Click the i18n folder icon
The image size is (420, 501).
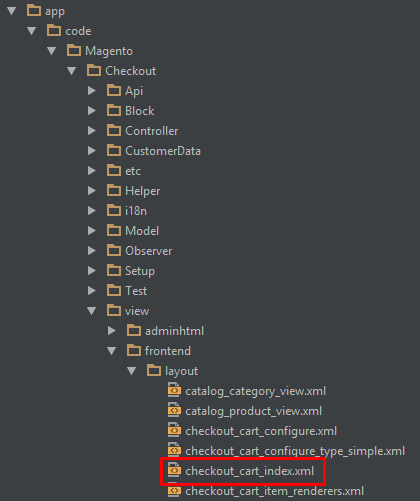click(x=114, y=210)
